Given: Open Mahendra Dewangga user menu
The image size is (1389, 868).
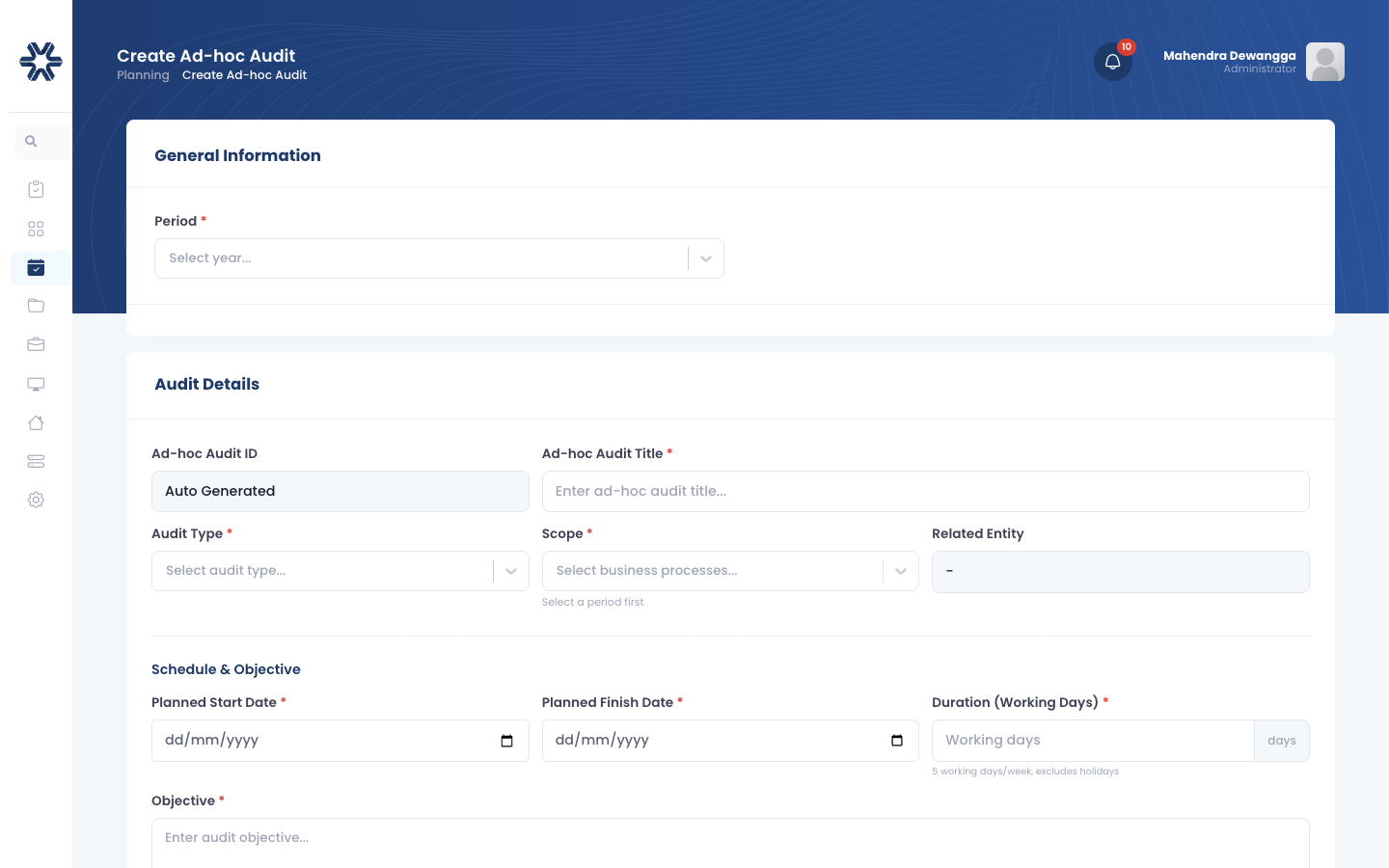Looking at the screenshot, I should point(1229,56).
